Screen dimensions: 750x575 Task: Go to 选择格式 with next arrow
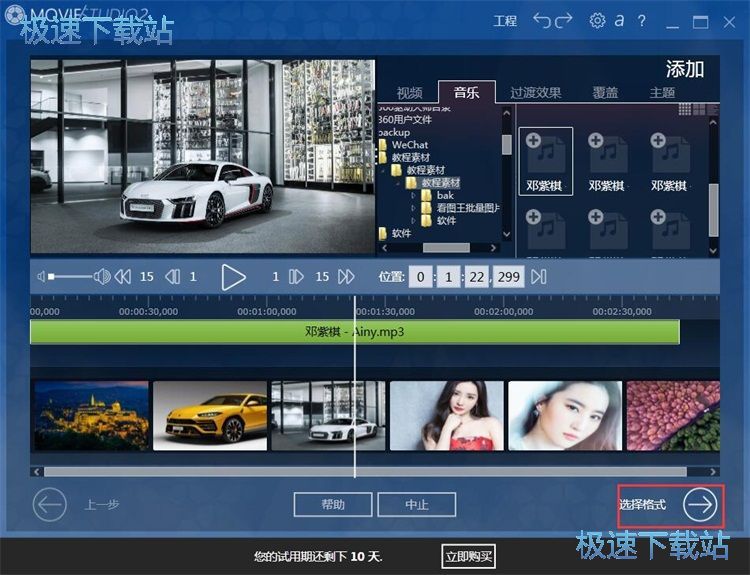(x=700, y=505)
